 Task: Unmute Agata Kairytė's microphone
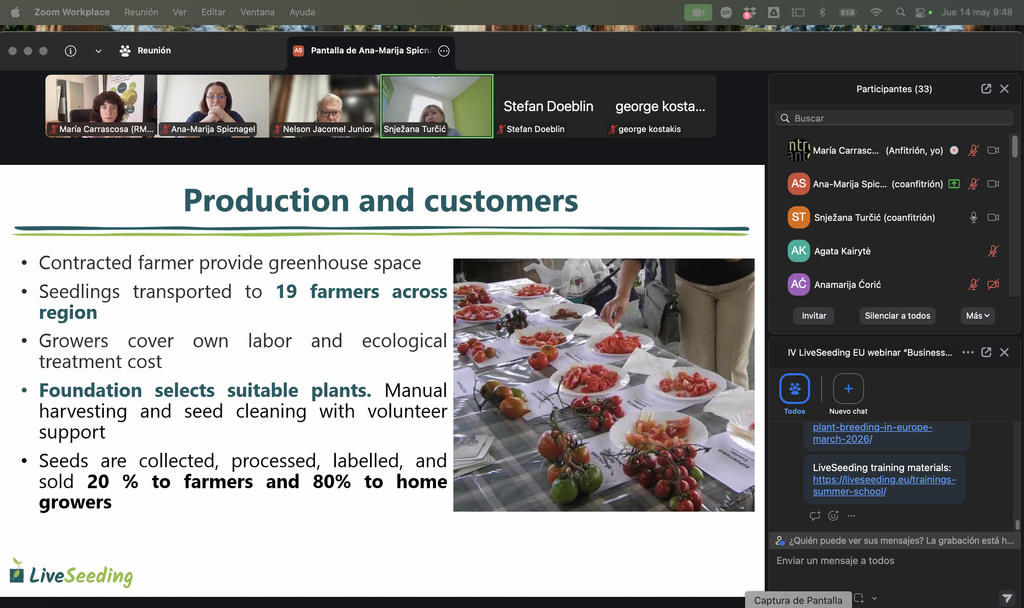click(993, 251)
